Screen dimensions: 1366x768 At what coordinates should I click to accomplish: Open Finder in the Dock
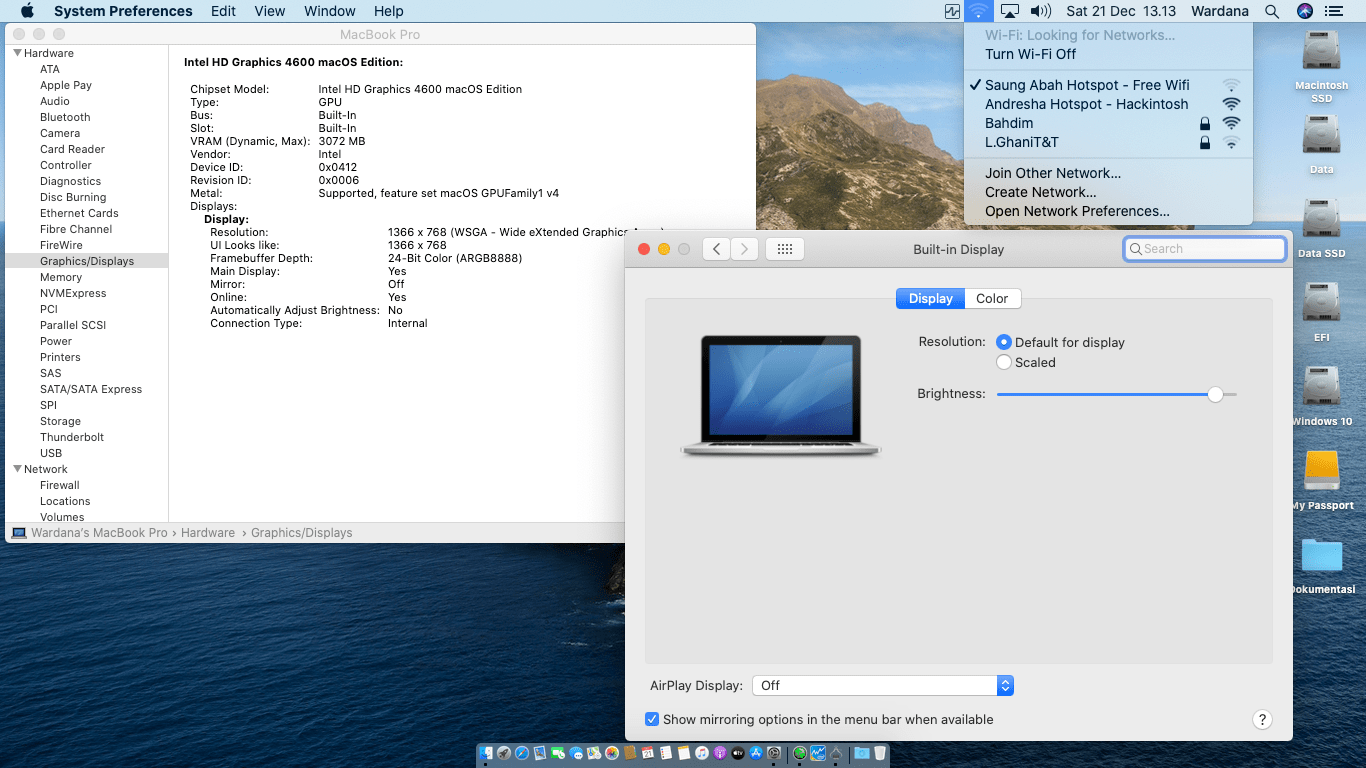486,753
